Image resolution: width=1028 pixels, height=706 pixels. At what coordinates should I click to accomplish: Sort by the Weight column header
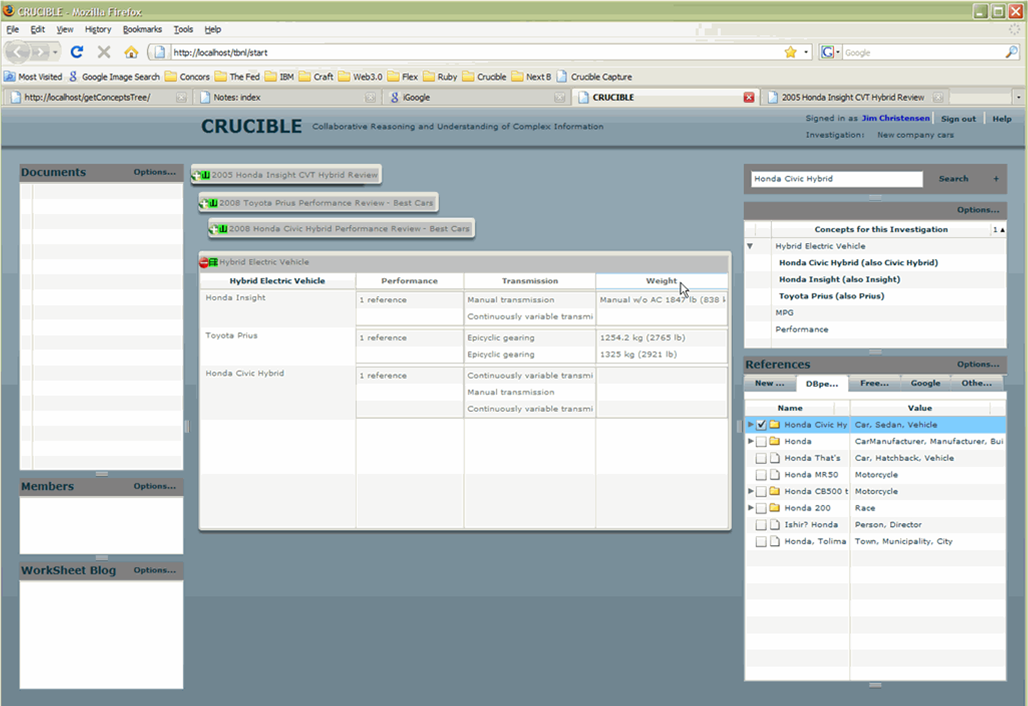point(662,281)
